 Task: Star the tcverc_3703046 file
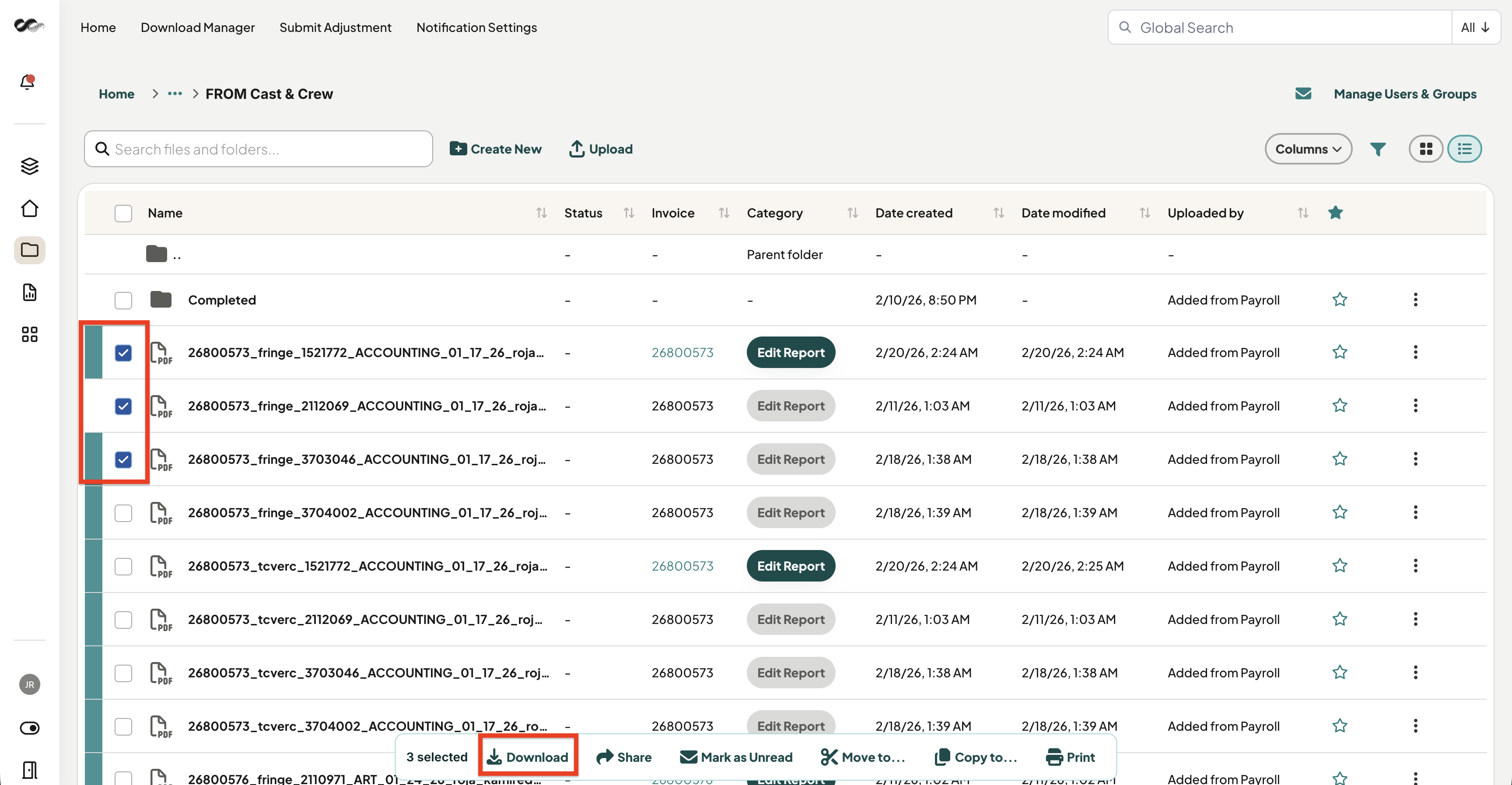(x=1340, y=672)
